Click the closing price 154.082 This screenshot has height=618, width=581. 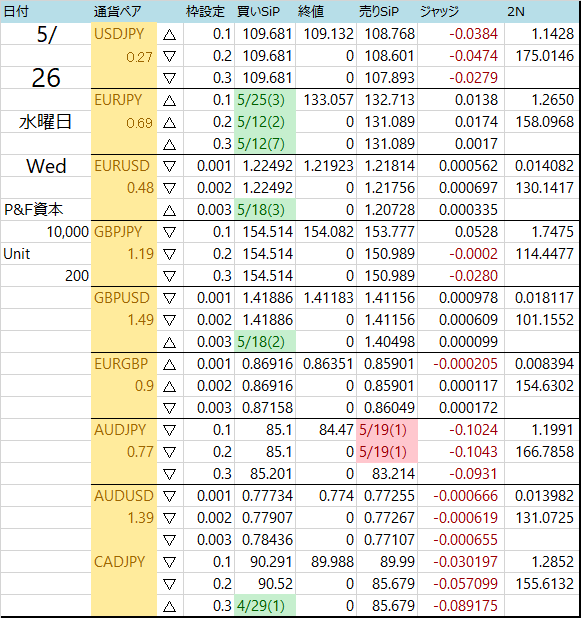pos(328,231)
